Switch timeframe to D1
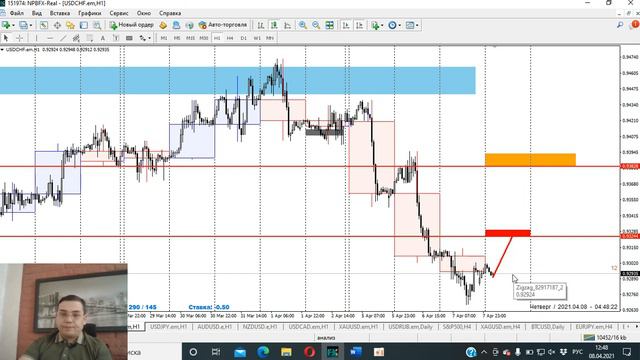The image size is (640, 360). click(244, 38)
